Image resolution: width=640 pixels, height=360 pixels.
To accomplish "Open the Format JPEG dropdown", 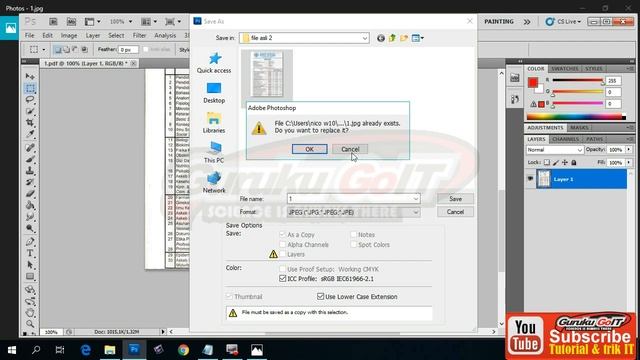I will point(416,212).
